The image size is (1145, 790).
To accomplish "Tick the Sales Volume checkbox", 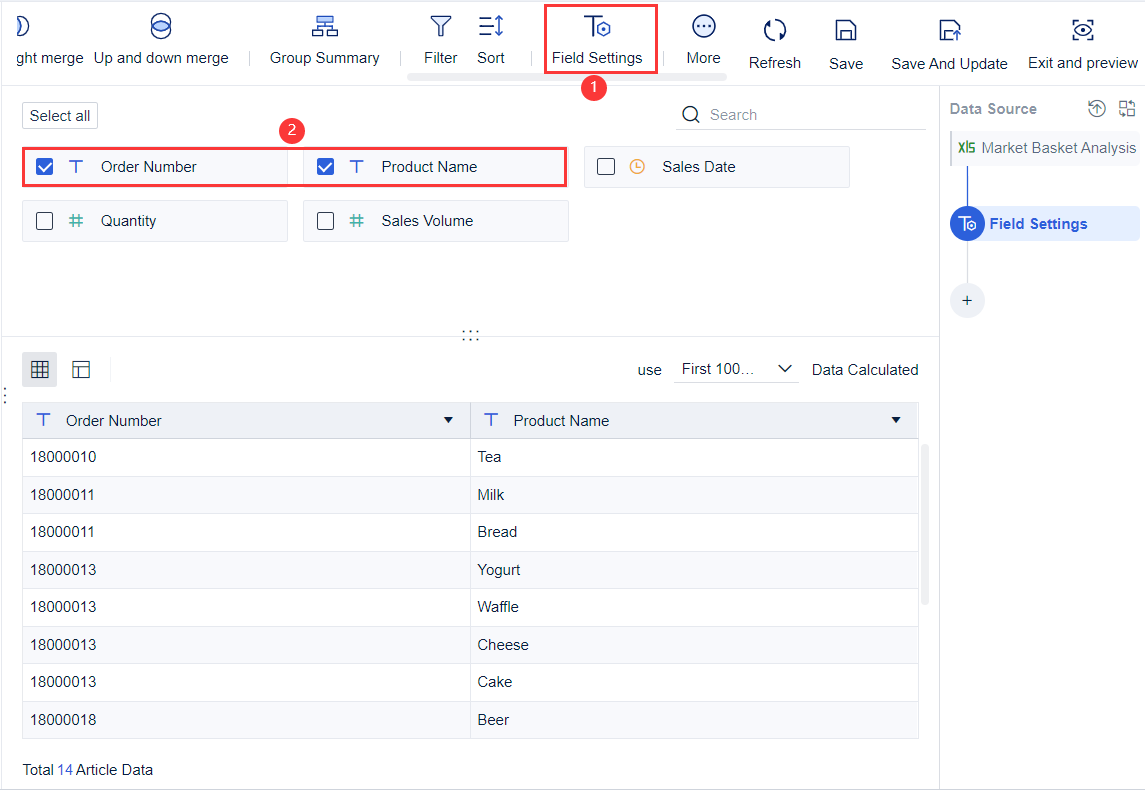I will click(325, 221).
